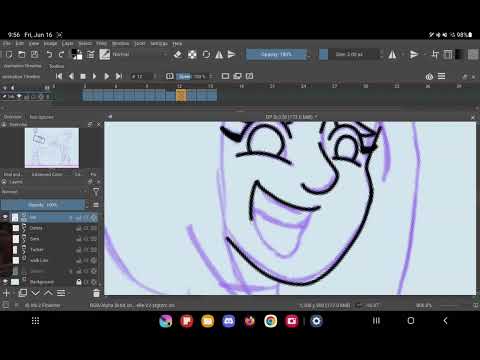Redo the last action
Image resolution: width=480 pixels, height=360 pixels.
(x=61, y=54)
